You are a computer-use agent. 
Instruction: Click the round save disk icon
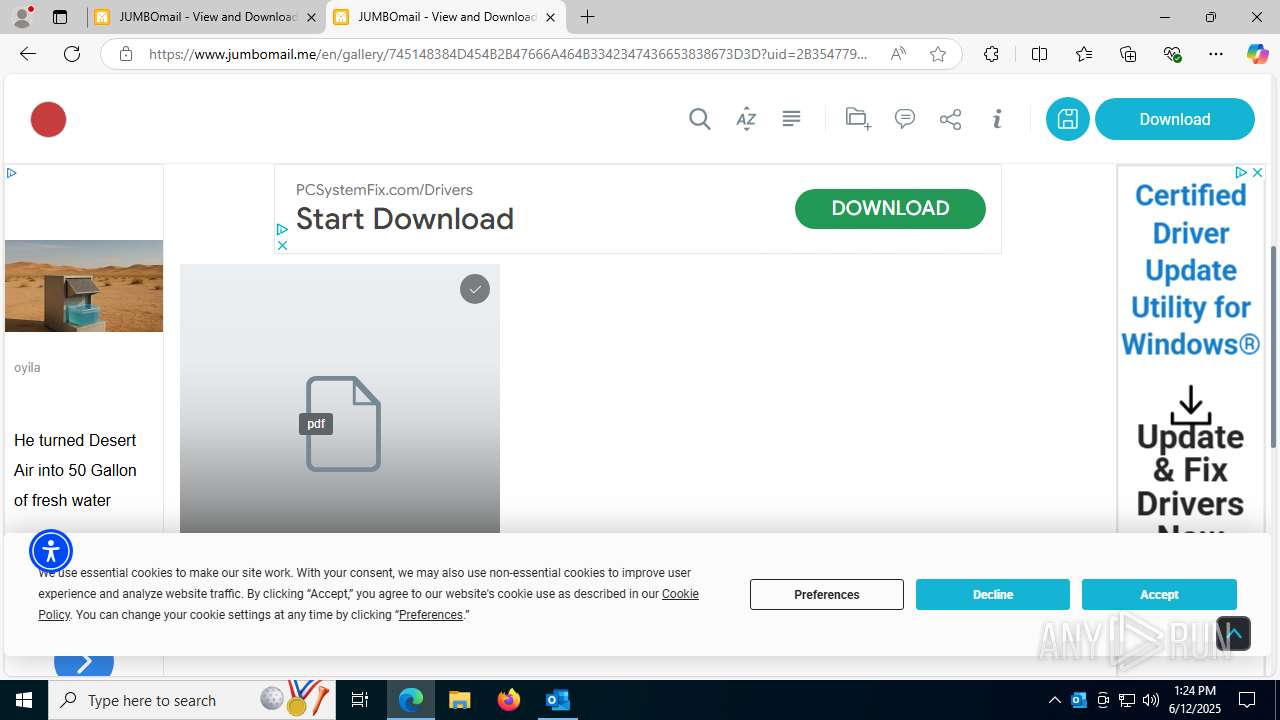1068,119
